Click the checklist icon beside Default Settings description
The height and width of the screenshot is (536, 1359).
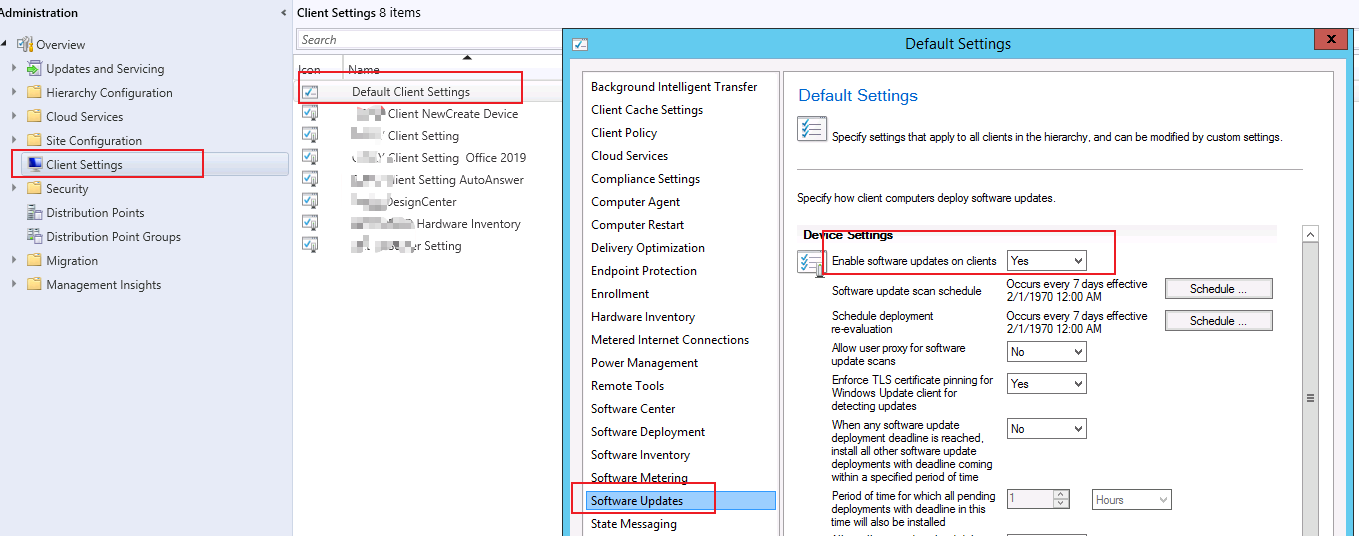811,130
